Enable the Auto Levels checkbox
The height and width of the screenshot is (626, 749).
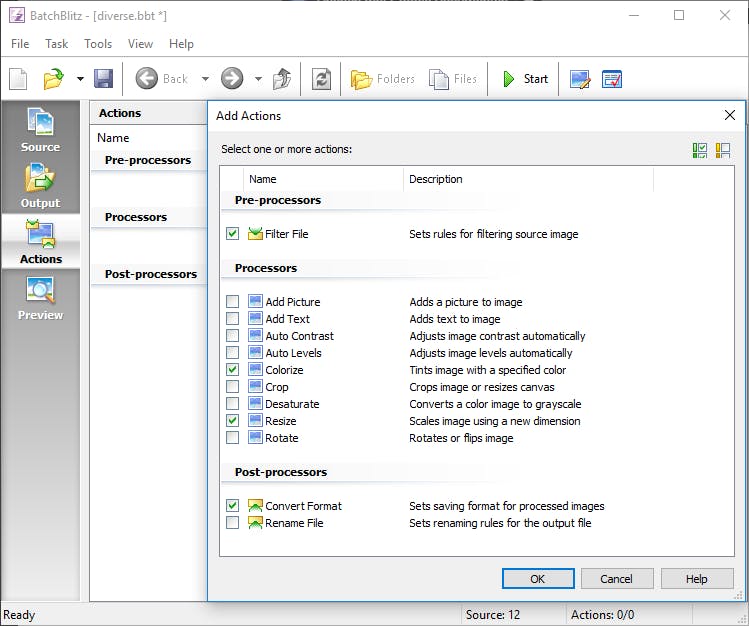point(232,353)
